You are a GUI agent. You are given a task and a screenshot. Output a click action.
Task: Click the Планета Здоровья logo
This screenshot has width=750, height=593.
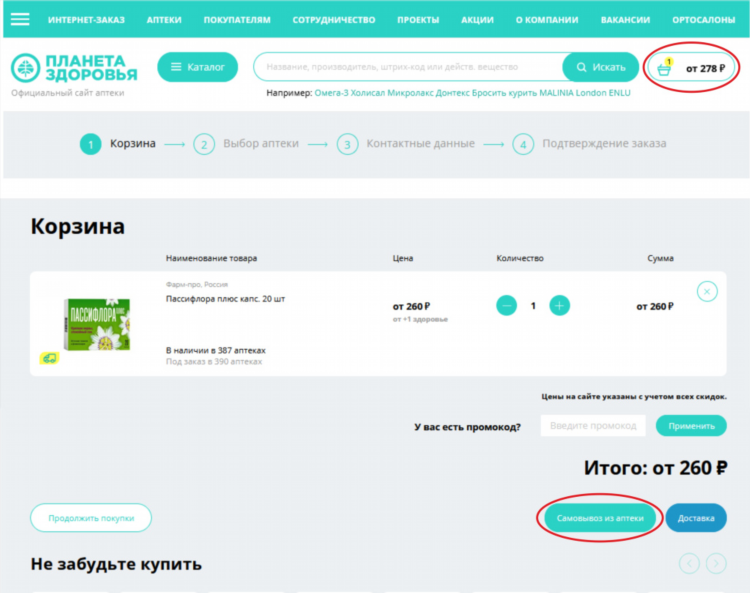coord(74,68)
